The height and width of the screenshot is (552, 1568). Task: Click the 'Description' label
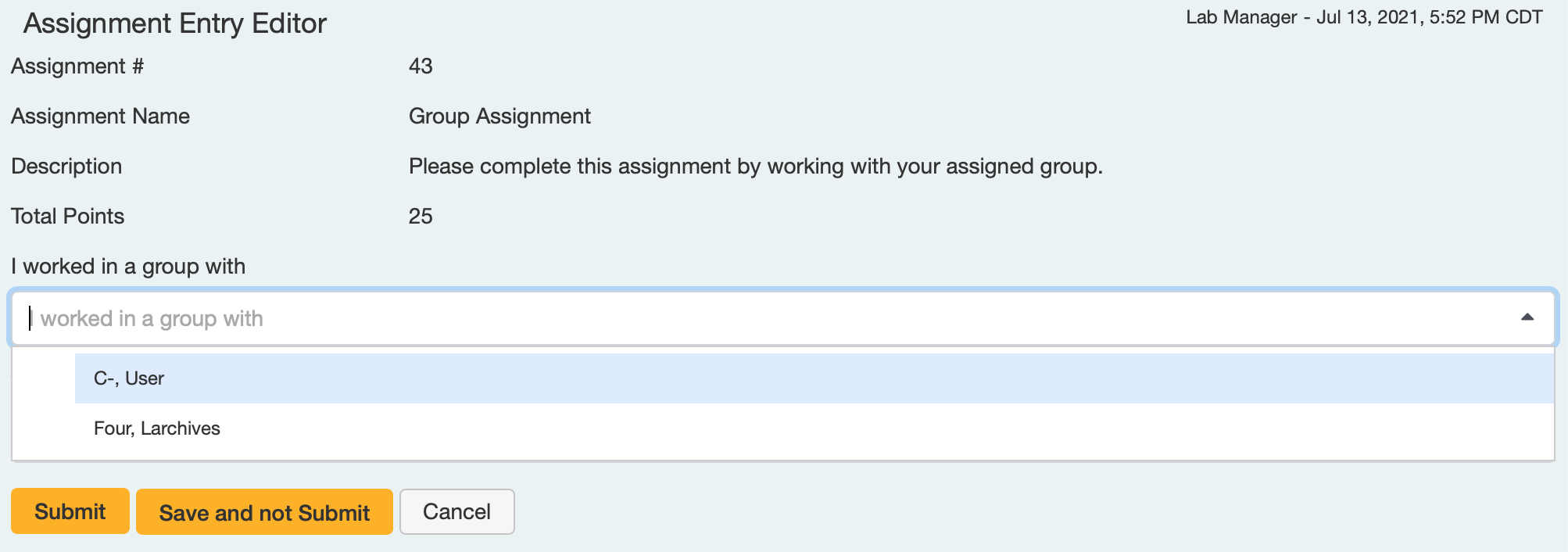coord(66,167)
